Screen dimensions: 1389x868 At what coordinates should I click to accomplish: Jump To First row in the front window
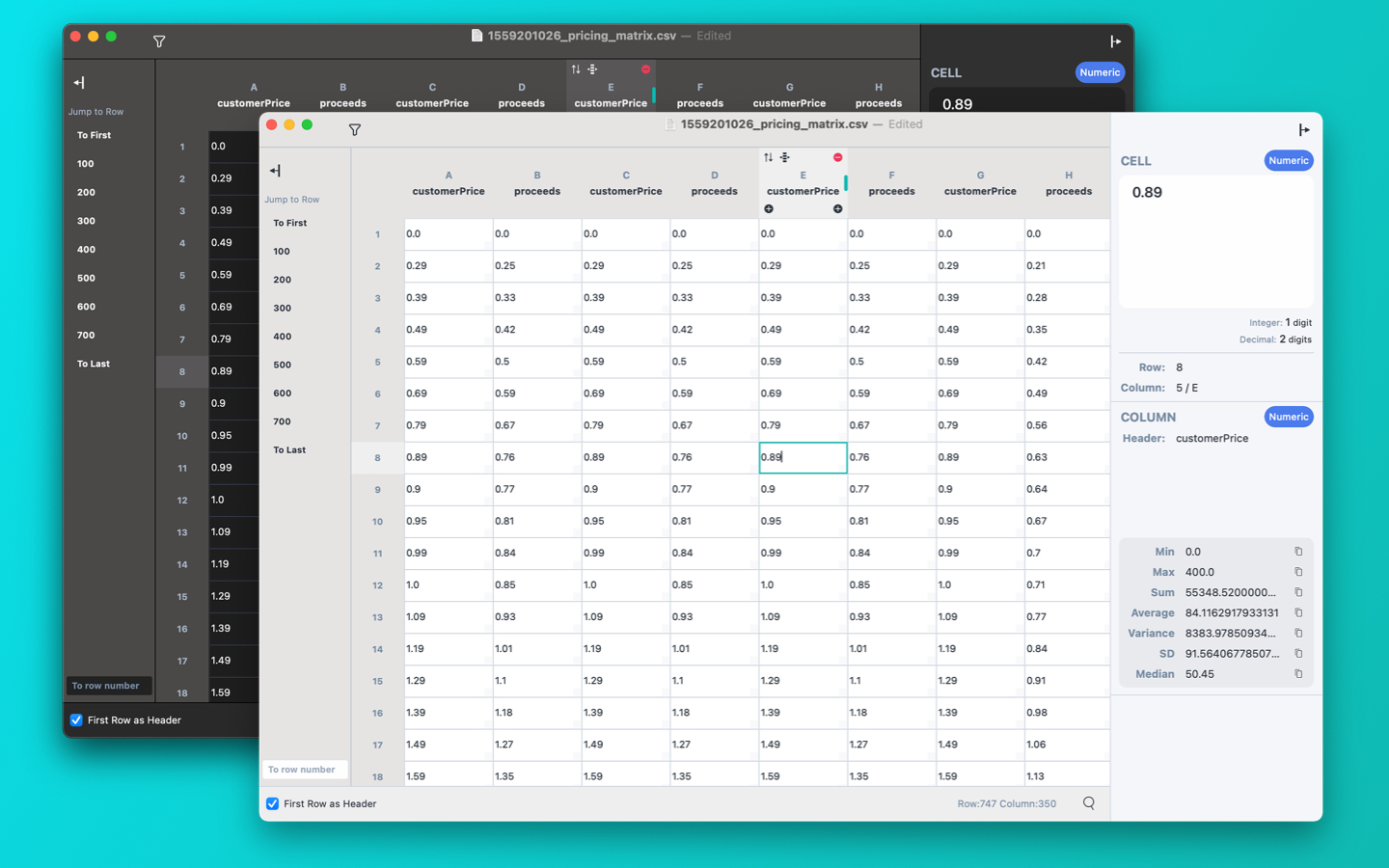coord(289,223)
